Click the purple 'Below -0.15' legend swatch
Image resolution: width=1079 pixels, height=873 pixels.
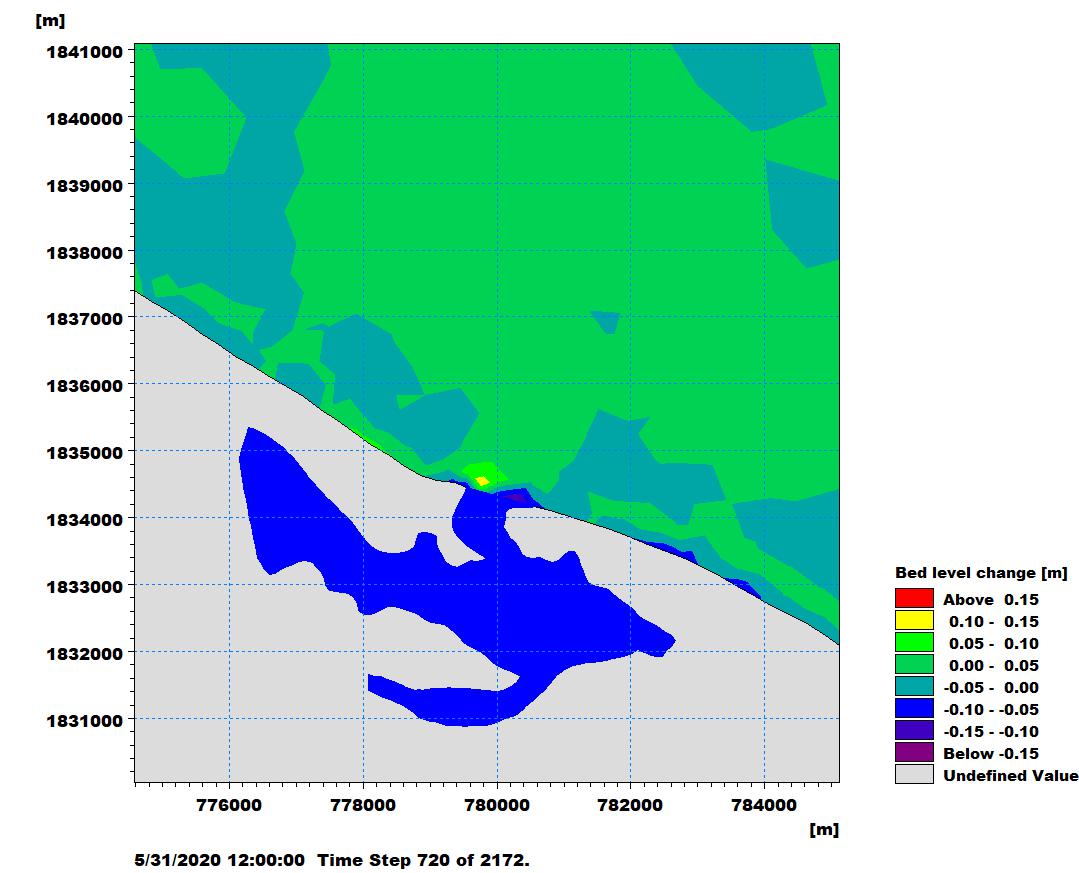pyautogui.click(x=914, y=753)
